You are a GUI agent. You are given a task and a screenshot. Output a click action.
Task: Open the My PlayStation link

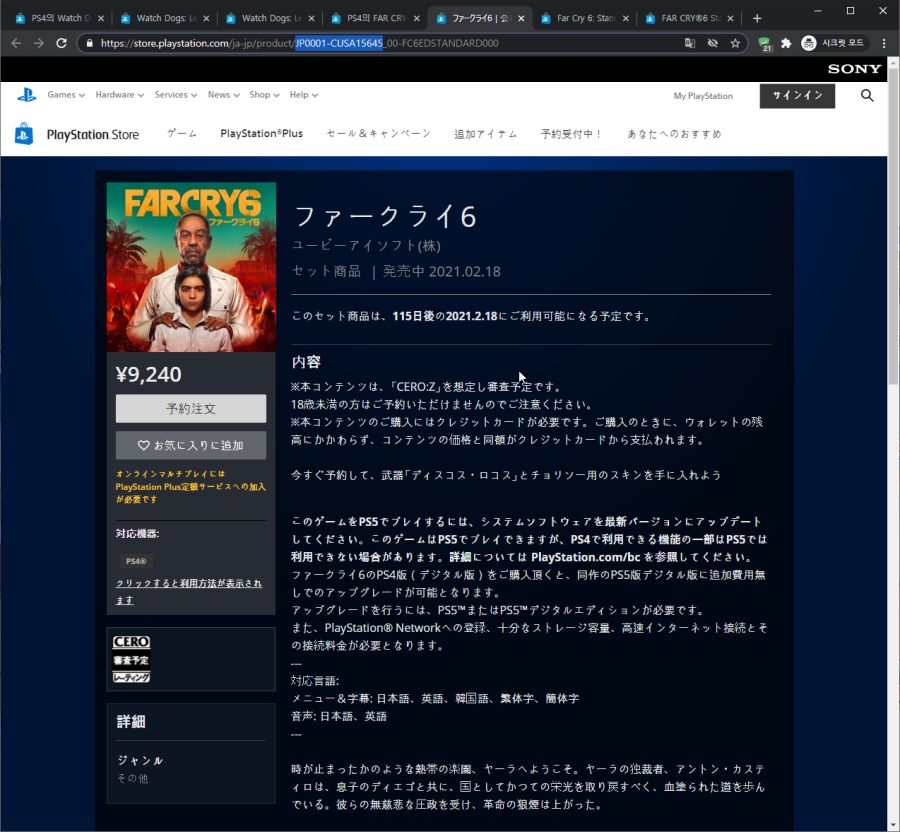(x=703, y=96)
